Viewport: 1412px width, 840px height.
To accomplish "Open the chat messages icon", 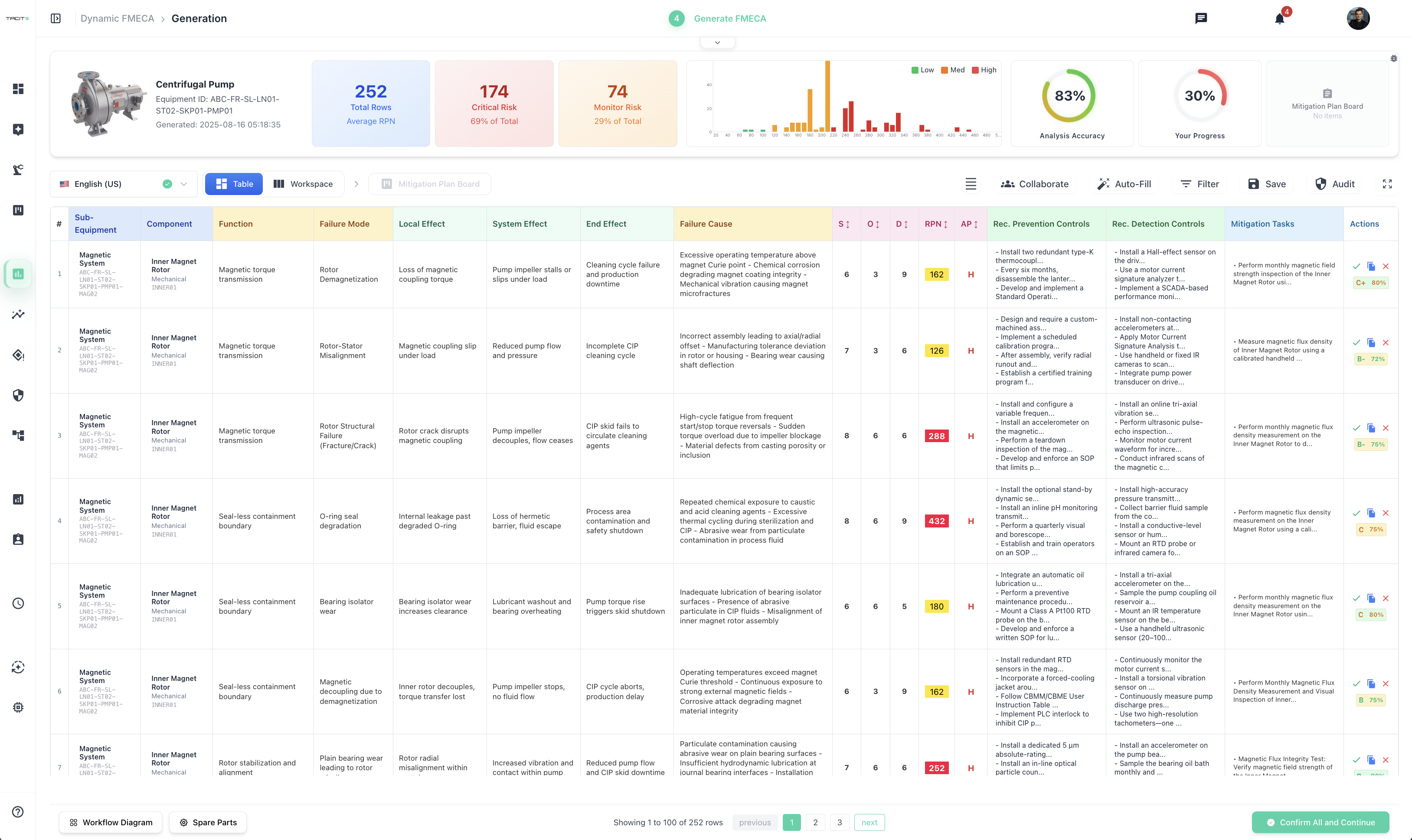I will (x=1201, y=19).
